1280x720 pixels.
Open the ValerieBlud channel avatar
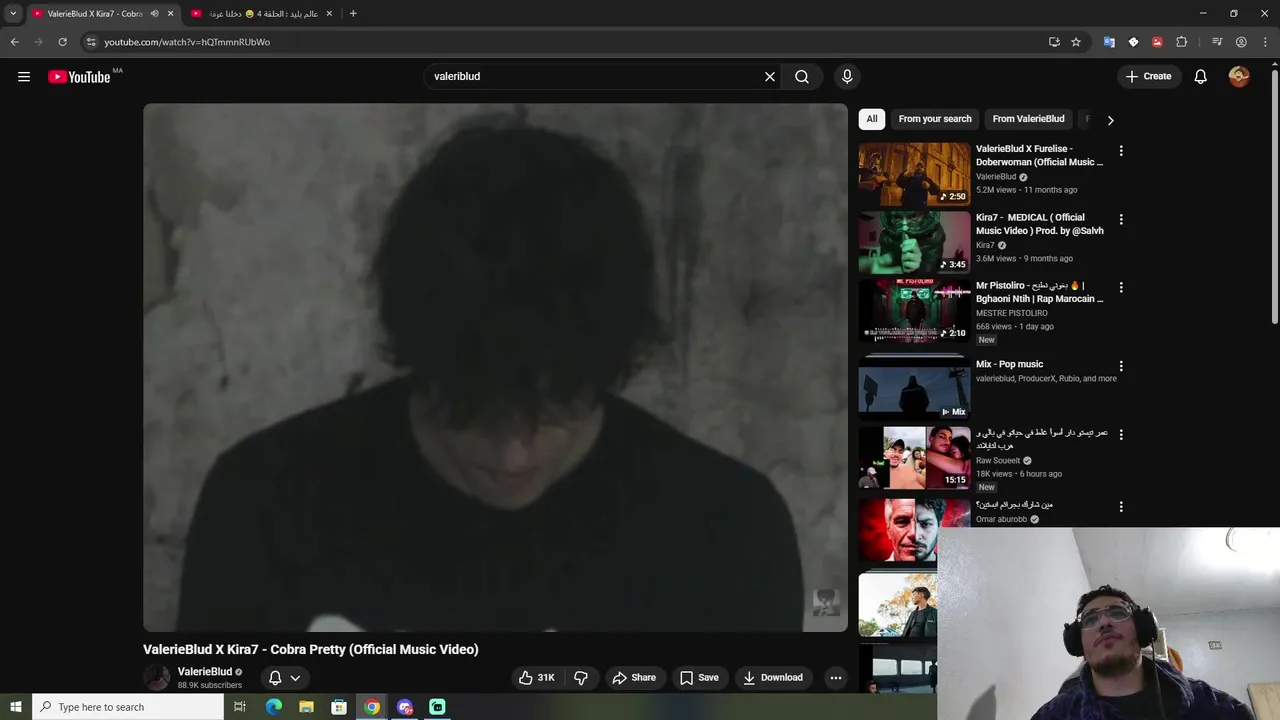point(157,678)
